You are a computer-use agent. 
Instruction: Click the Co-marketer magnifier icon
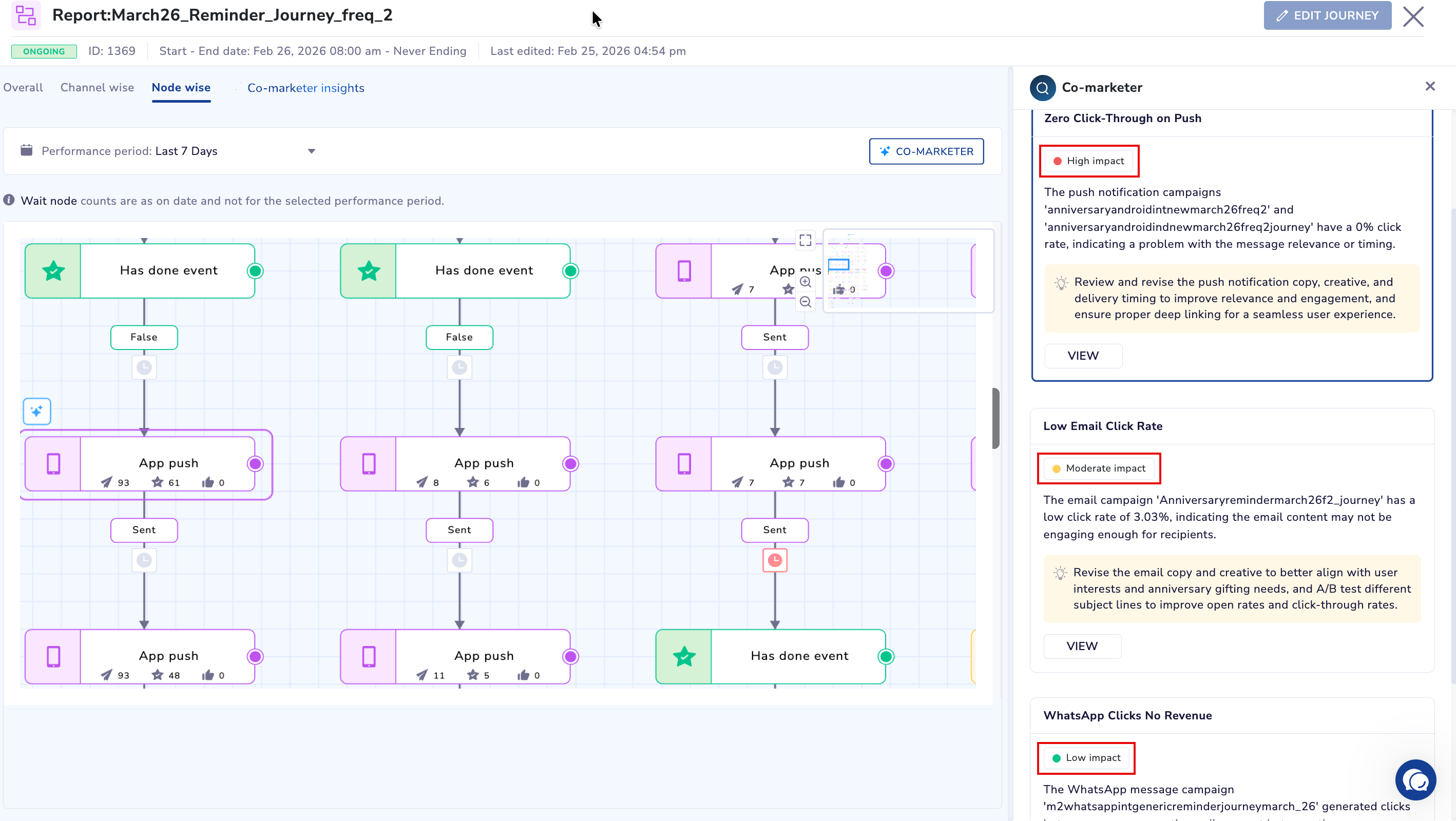click(x=1043, y=88)
